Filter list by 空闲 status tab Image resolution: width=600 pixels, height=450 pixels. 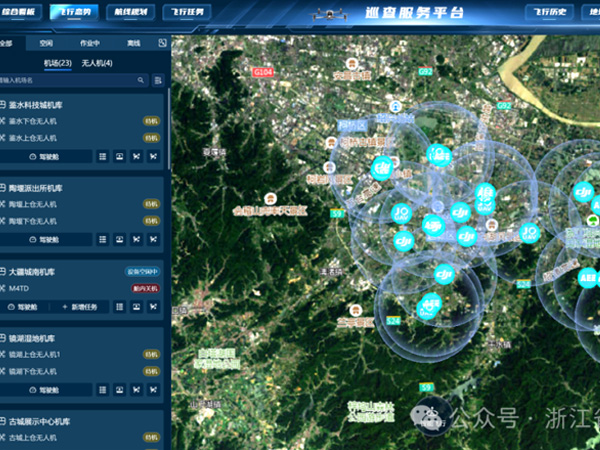[x=46, y=43]
